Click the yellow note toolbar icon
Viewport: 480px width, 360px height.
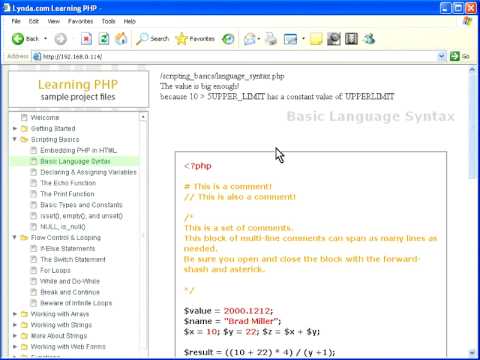point(316,39)
